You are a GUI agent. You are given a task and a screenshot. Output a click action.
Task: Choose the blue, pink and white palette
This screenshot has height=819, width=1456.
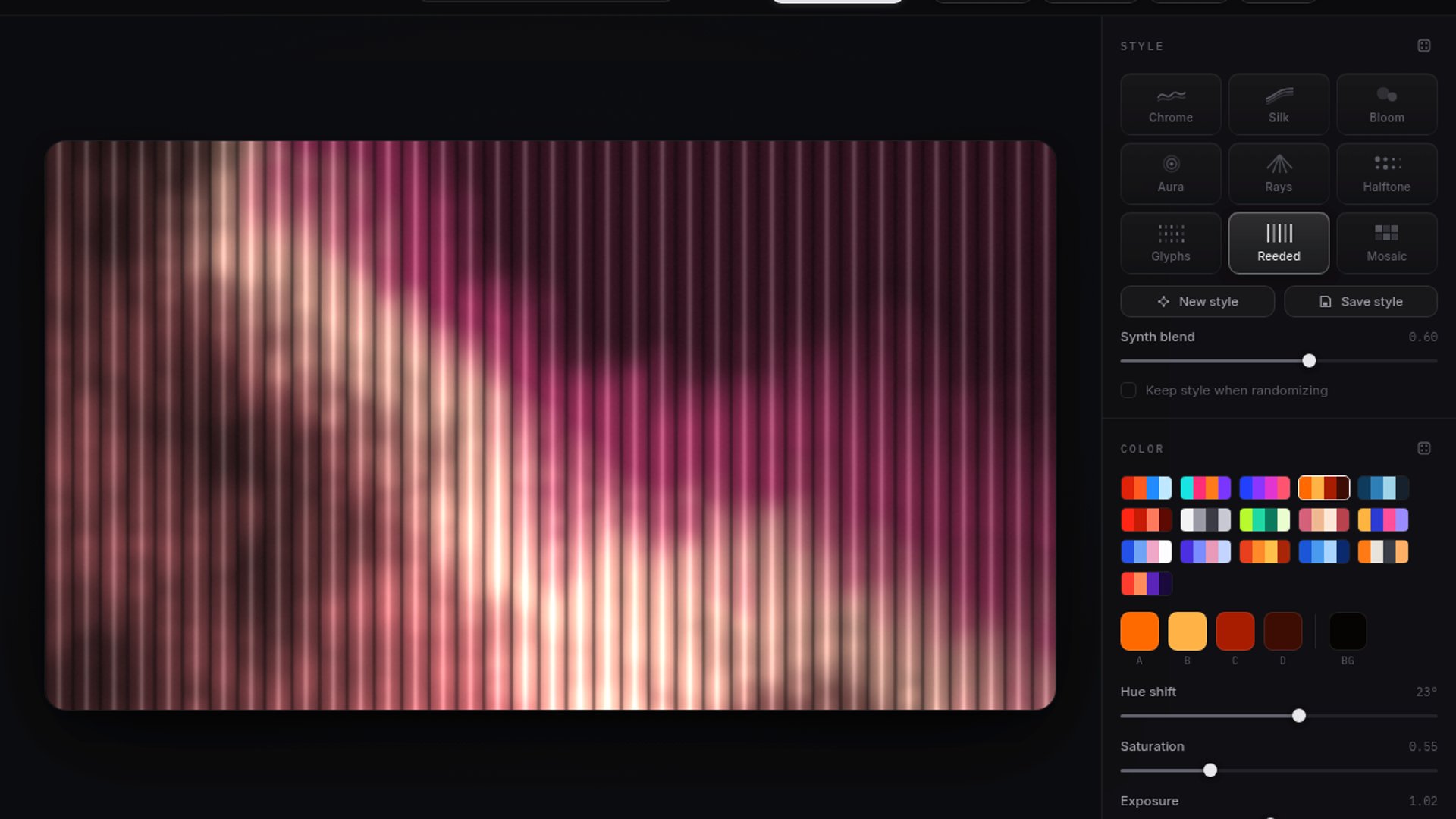coord(1146,551)
